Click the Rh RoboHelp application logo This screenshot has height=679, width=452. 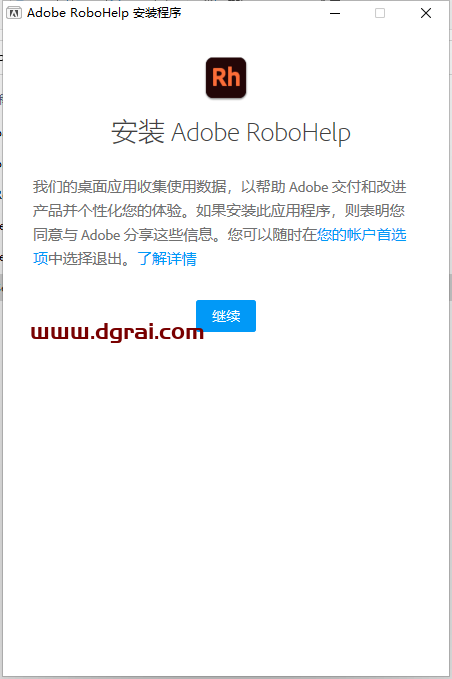[226, 78]
